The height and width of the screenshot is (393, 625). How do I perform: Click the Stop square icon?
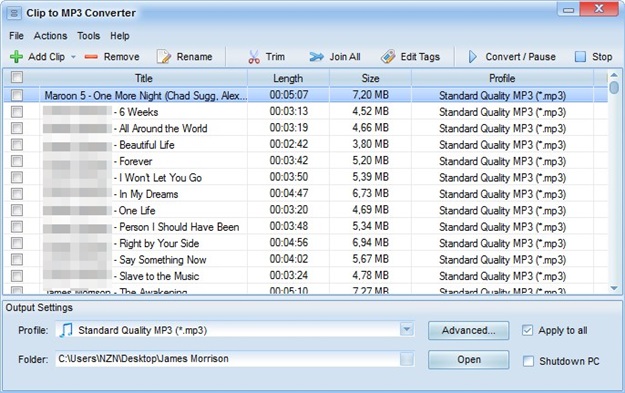click(x=580, y=57)
